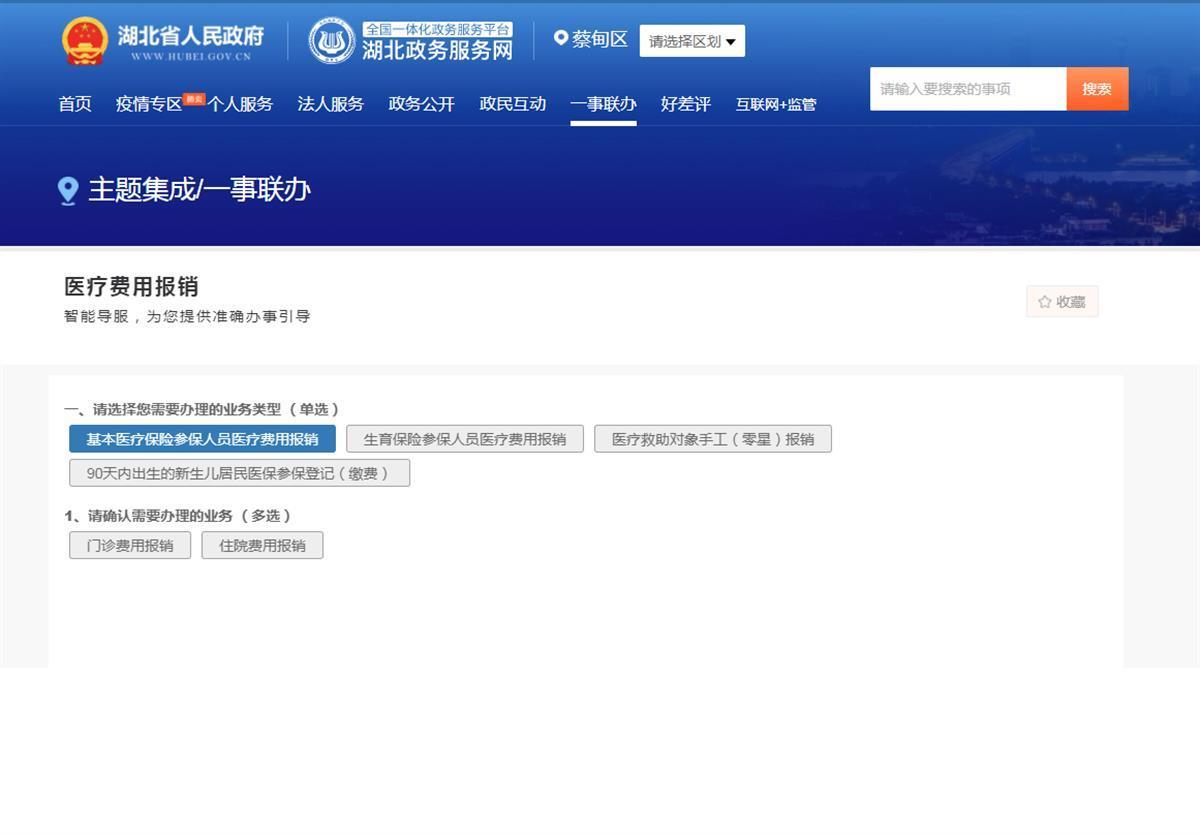Click the Hubei government national emblem logo
The height and width of the screenshot is (834, 1200).
(x=84, y=41)
